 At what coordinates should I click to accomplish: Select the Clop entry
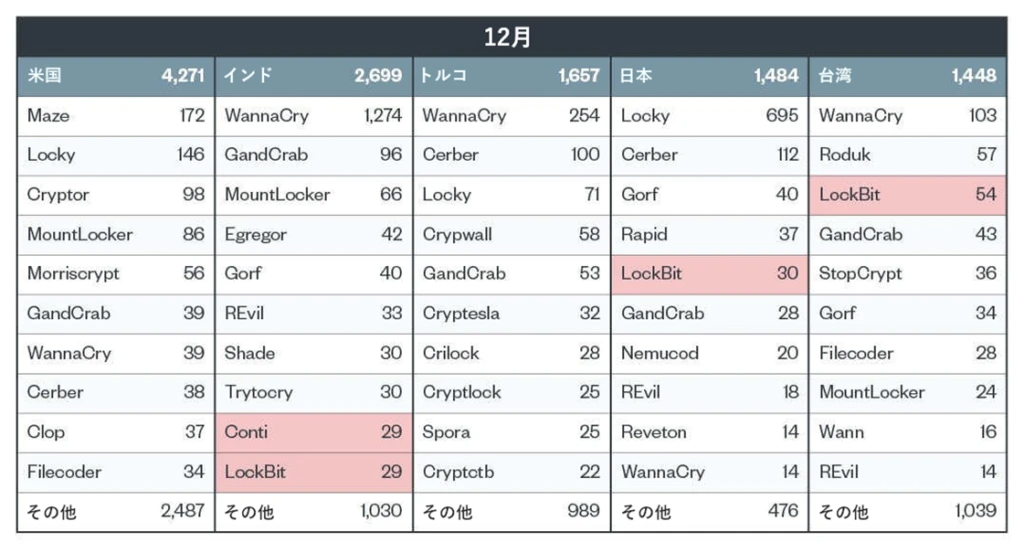(x=45, y=432)
